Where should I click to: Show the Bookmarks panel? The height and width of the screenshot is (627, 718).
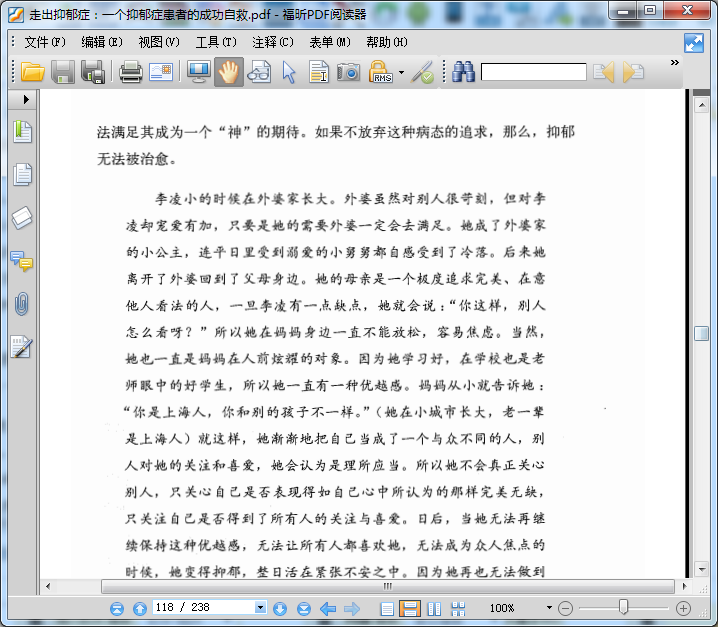click(22, 132)
